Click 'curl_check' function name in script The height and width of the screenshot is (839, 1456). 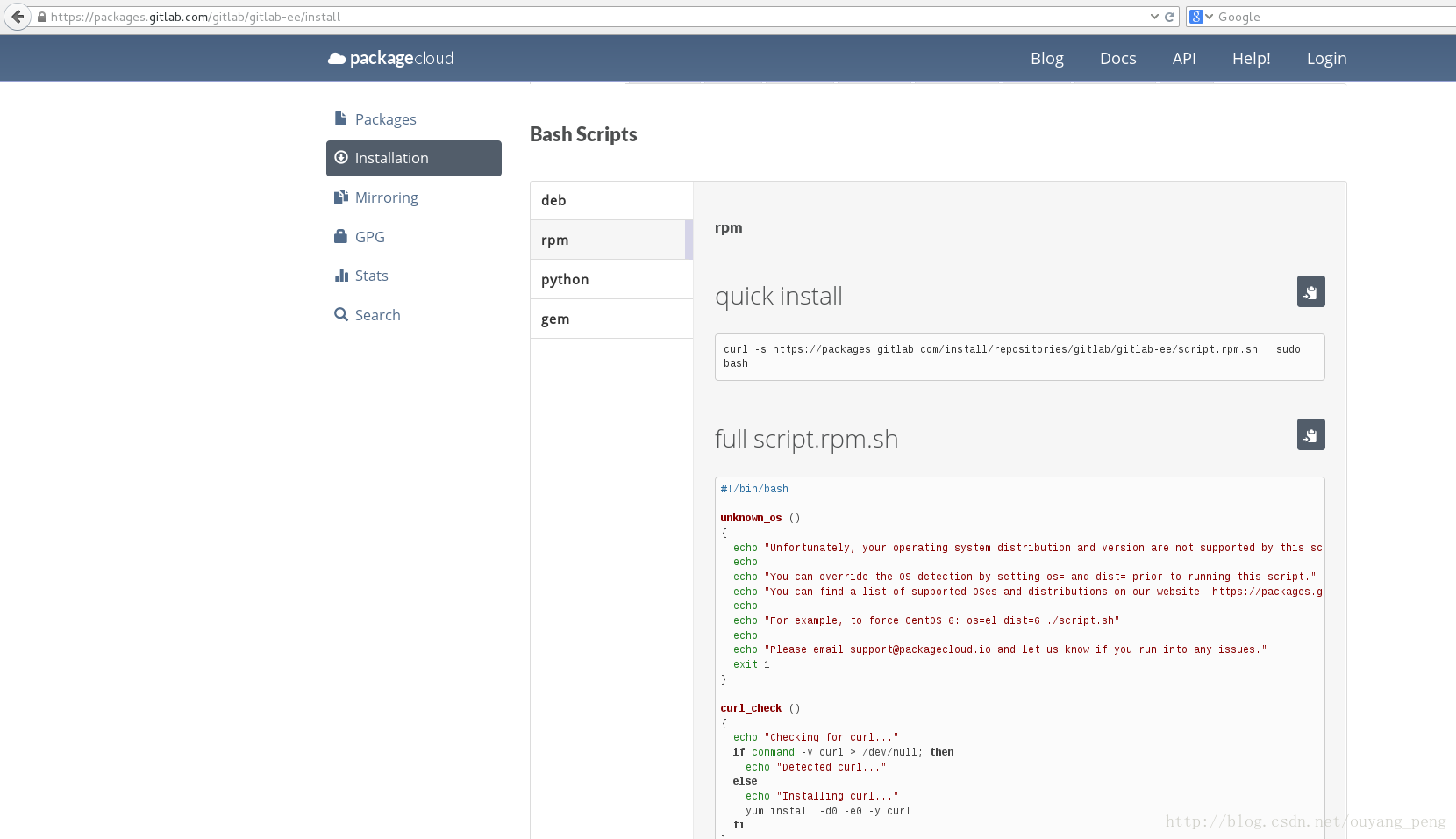[751, 708]
